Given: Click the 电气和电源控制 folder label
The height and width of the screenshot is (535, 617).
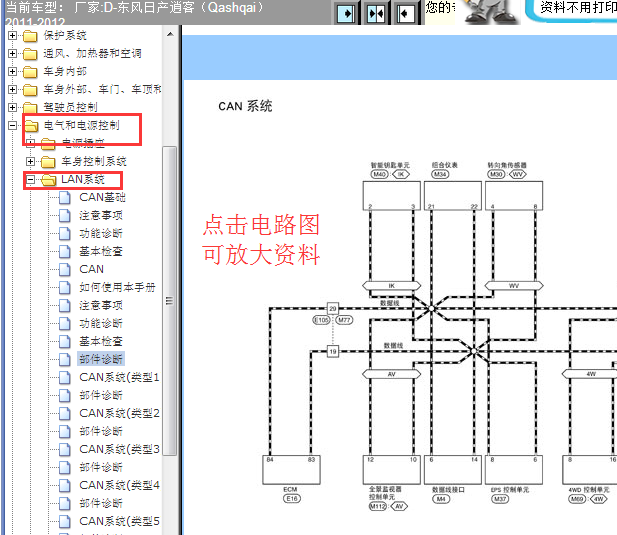Looking at the screenshot, I should tap(81, 125).
